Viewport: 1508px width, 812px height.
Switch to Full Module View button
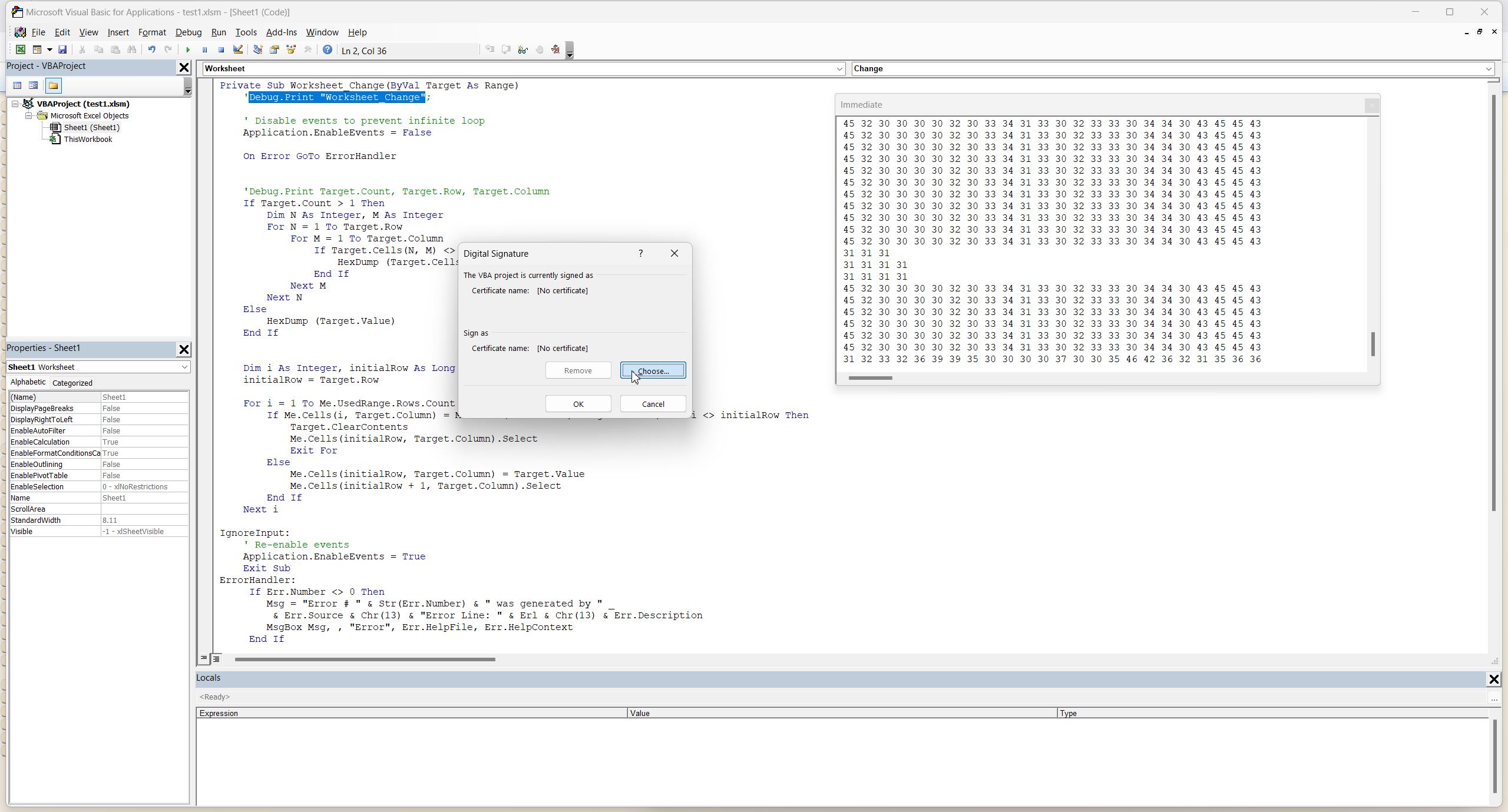click(216, 658)
